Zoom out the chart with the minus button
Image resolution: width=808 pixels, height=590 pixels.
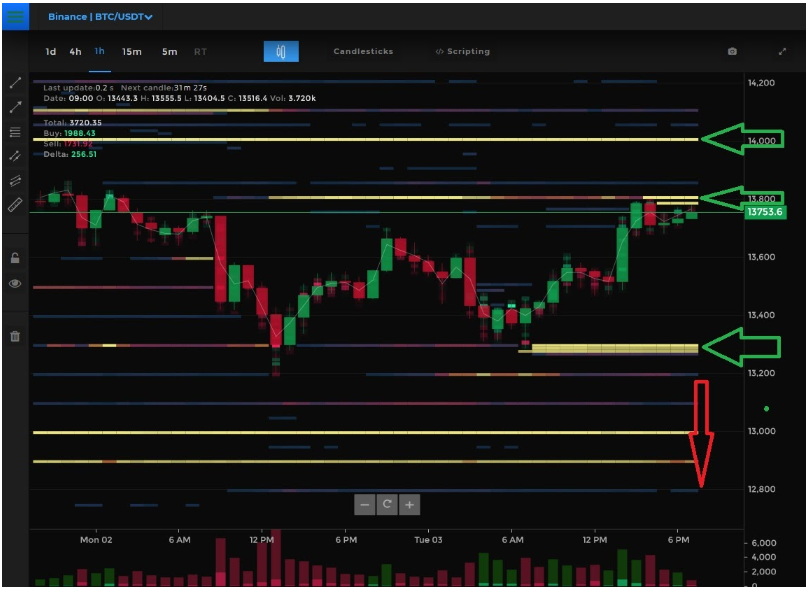click(x=365, y=504)
